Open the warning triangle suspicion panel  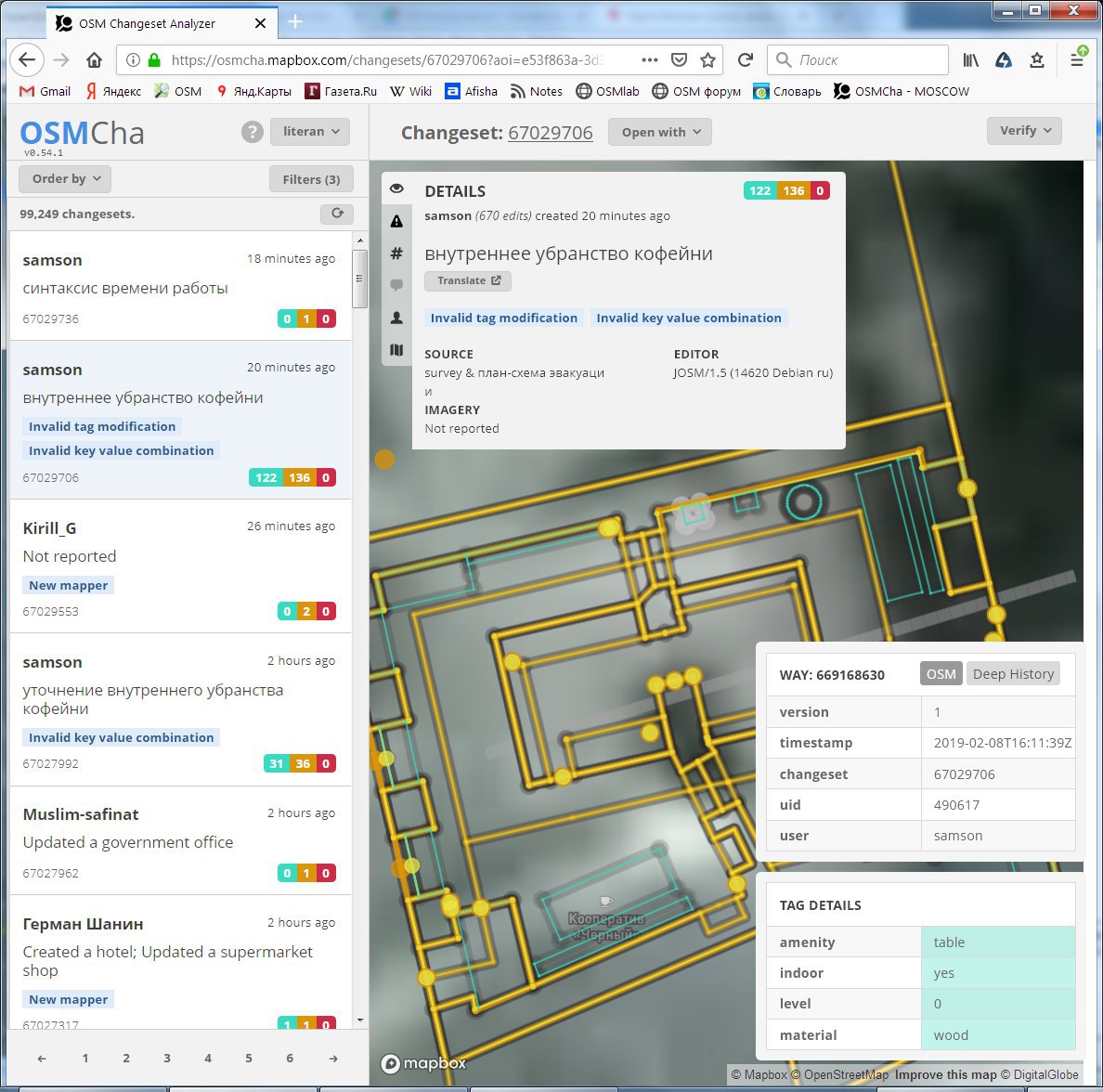click(x=396, y=221)
